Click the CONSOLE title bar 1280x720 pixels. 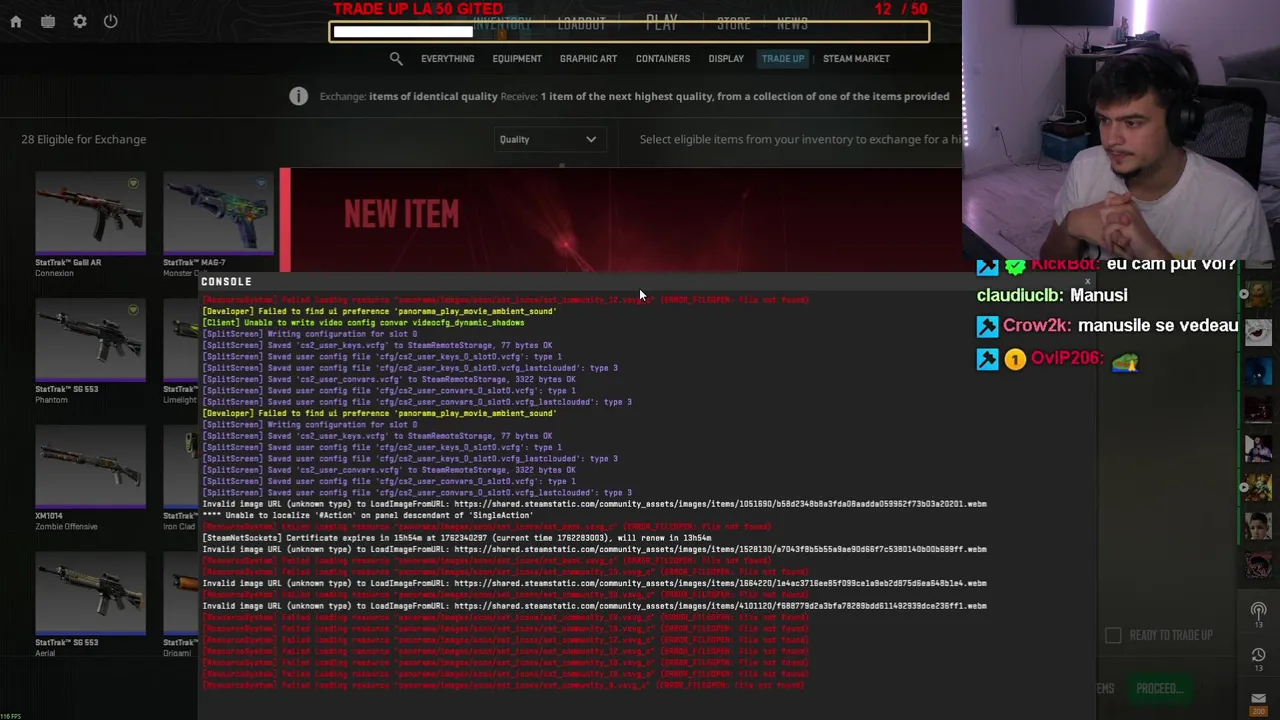point(648,282)
